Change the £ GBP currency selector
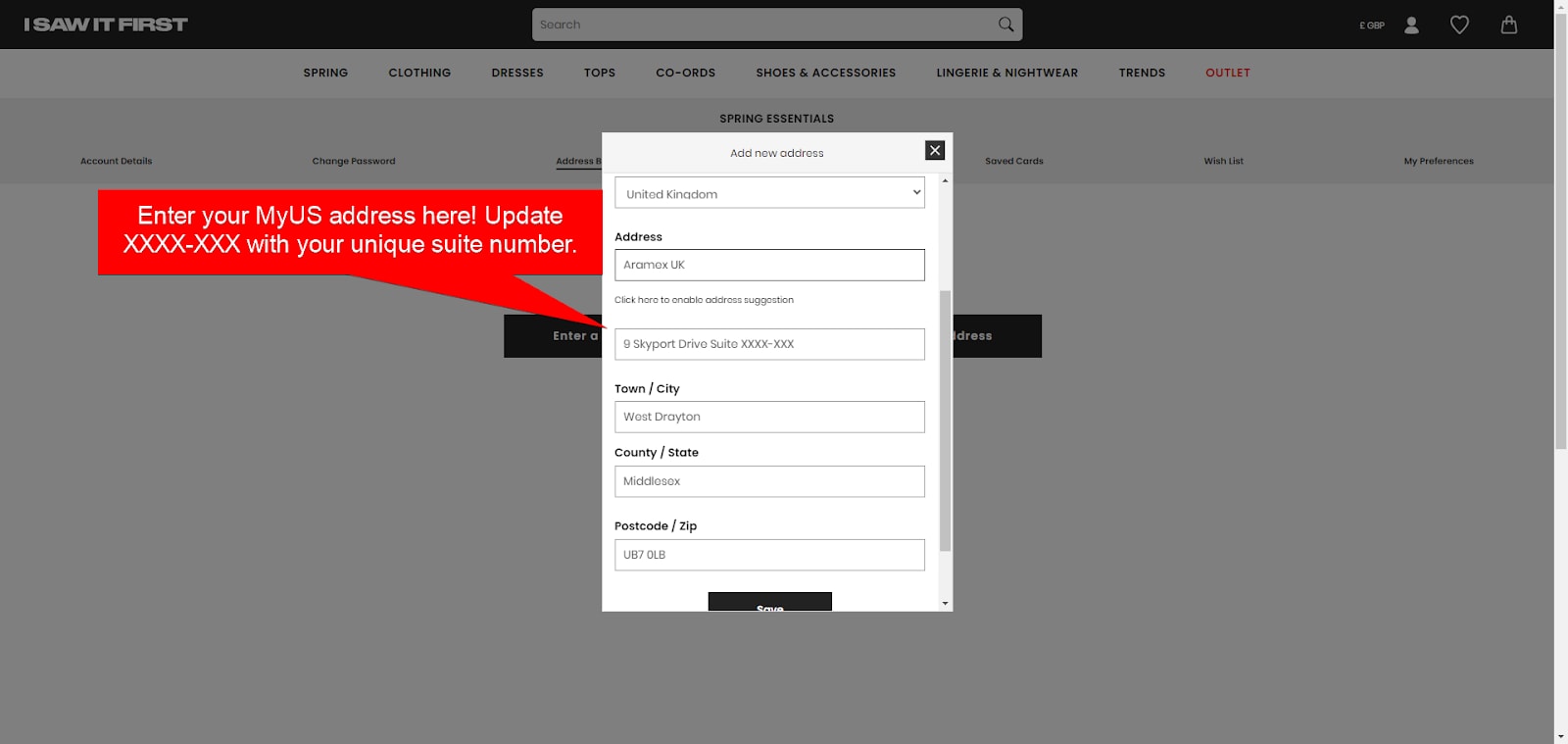Viewport: 1568px width, 744px height. [1372, 25]
